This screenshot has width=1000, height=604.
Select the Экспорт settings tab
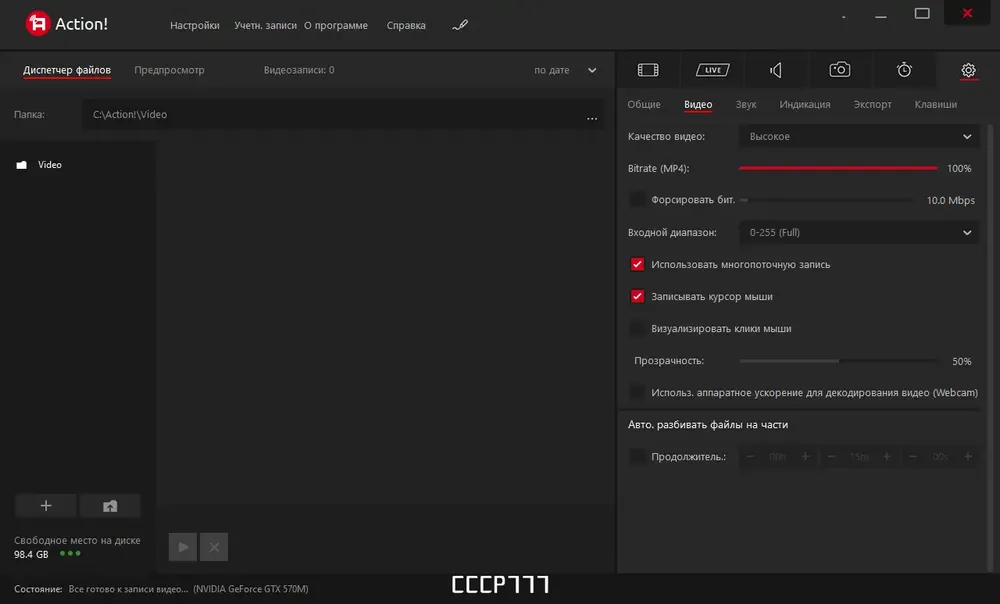872,104
